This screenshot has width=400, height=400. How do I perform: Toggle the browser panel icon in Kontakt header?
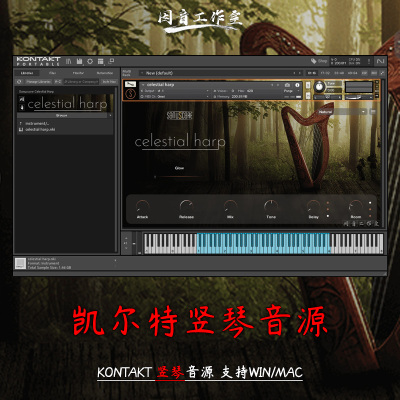click(x=69, y=61)
